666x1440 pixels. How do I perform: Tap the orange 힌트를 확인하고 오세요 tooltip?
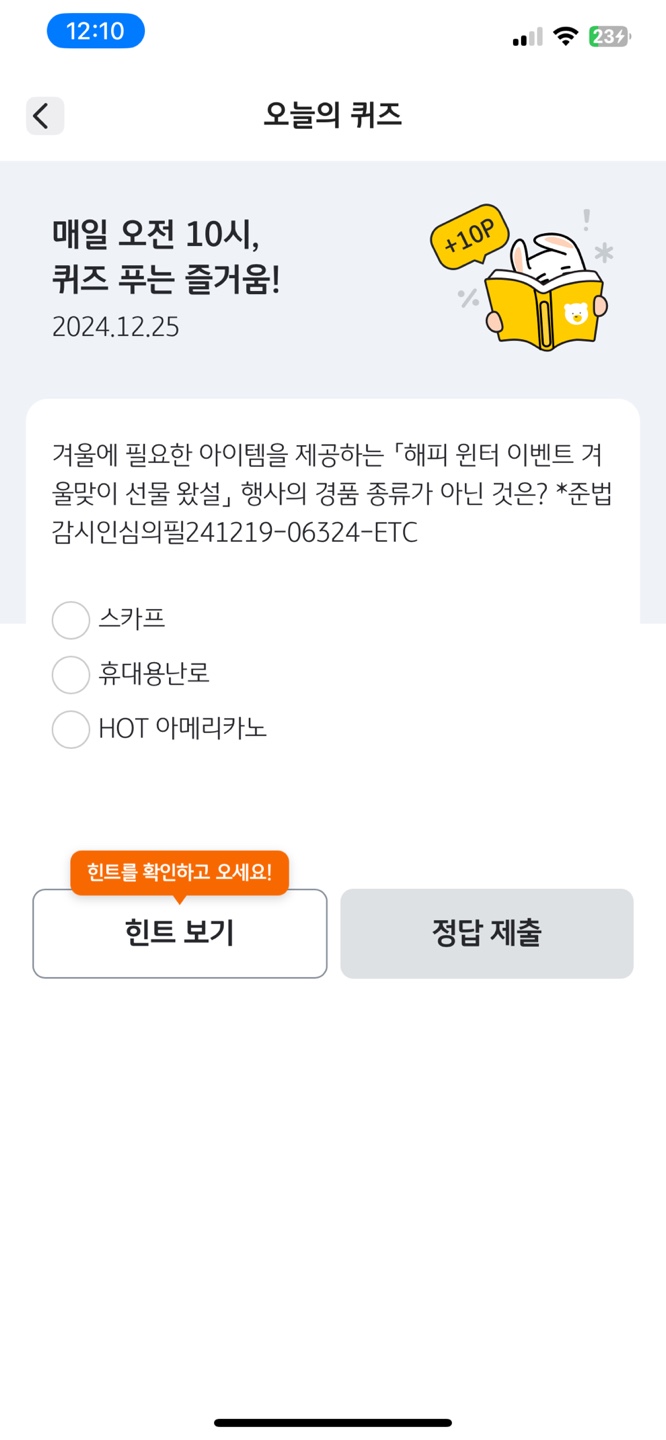pyautogui.click(x=180, y=872)
